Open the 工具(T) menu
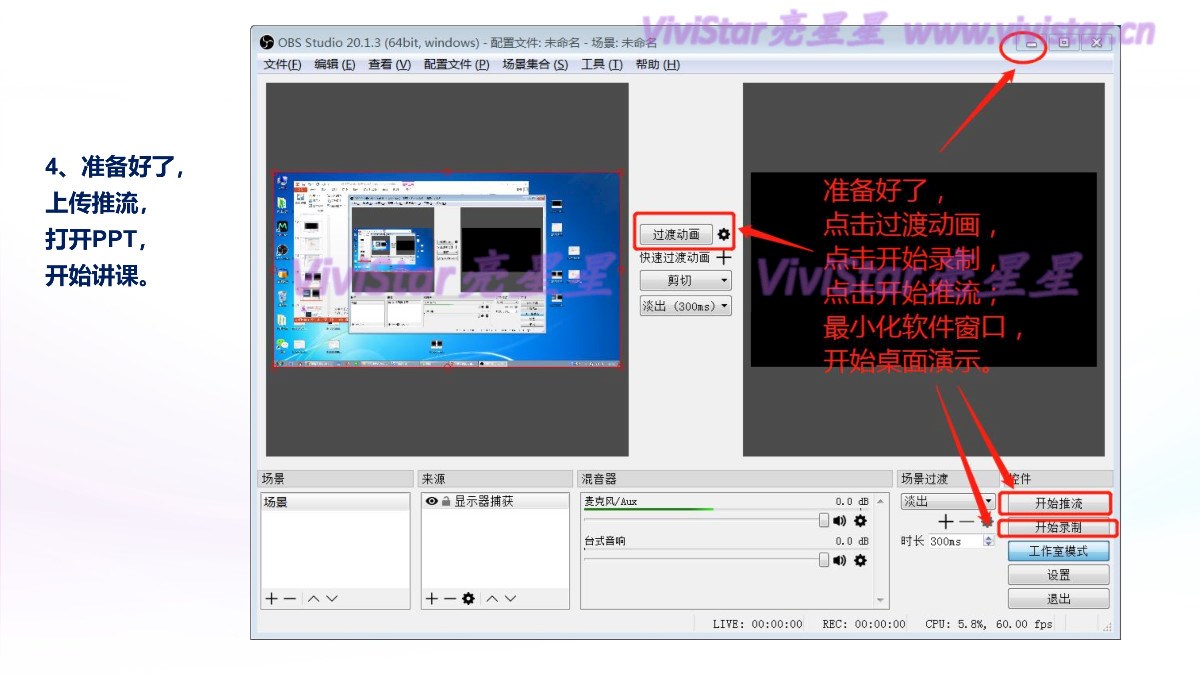 [x=601, y=65]
